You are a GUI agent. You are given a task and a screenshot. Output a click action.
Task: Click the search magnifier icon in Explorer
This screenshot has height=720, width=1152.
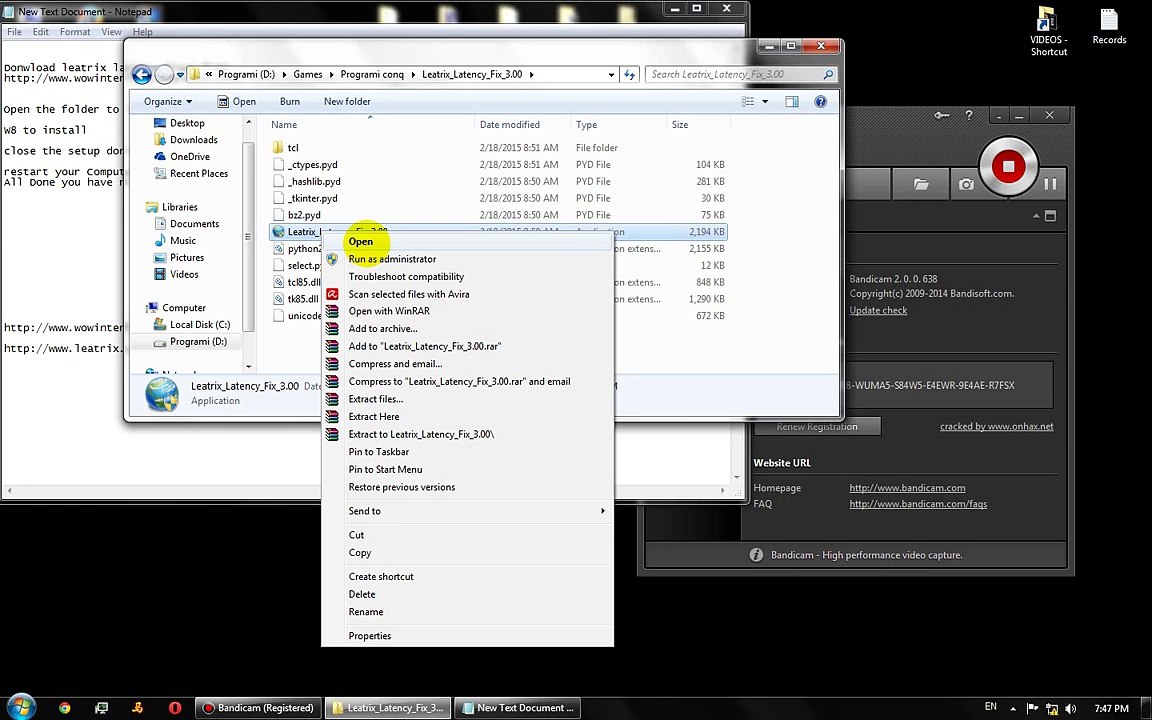click(828, 74)
